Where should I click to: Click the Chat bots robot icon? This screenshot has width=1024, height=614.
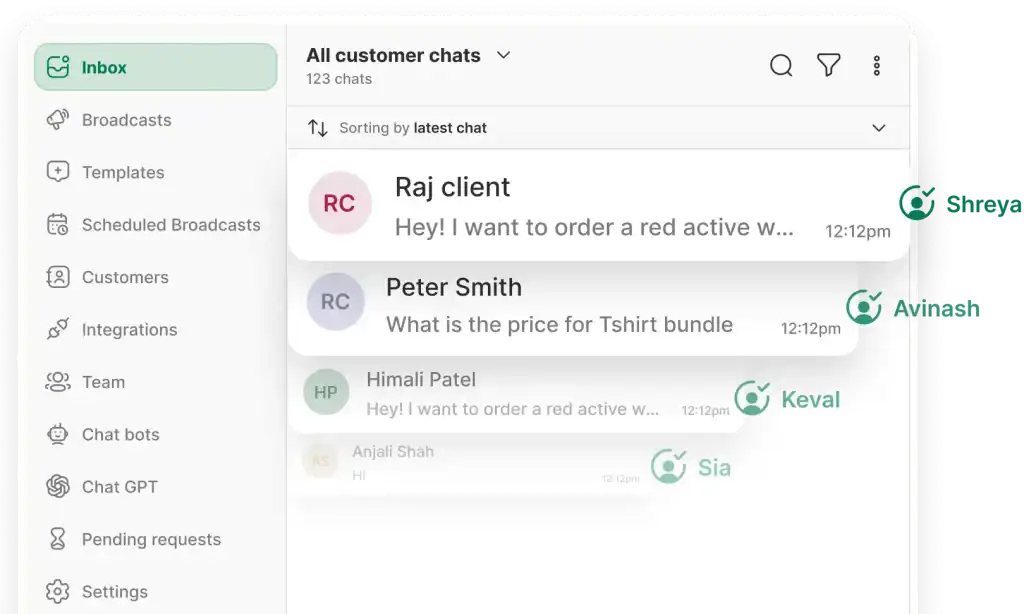pos(57,434)
